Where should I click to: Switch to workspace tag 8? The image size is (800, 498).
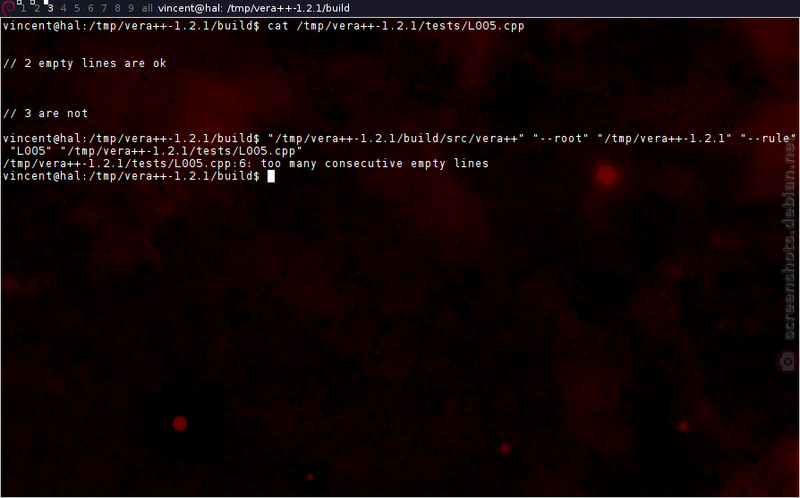[117, 8]
